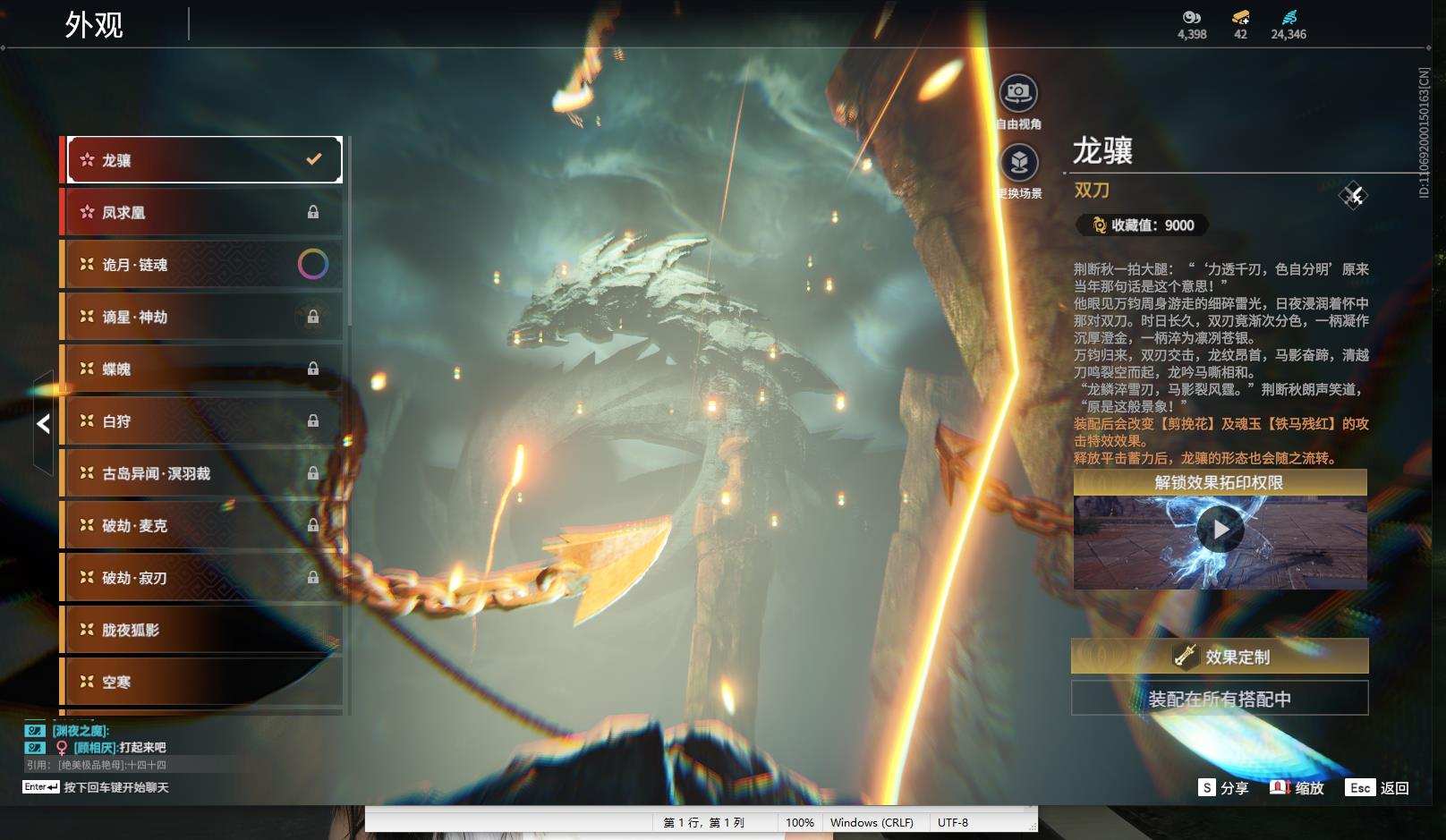The height and width of the screenshot is (840, 1446).
Task: Click the key icon on 效果定制
Action: click(1186, 656)
